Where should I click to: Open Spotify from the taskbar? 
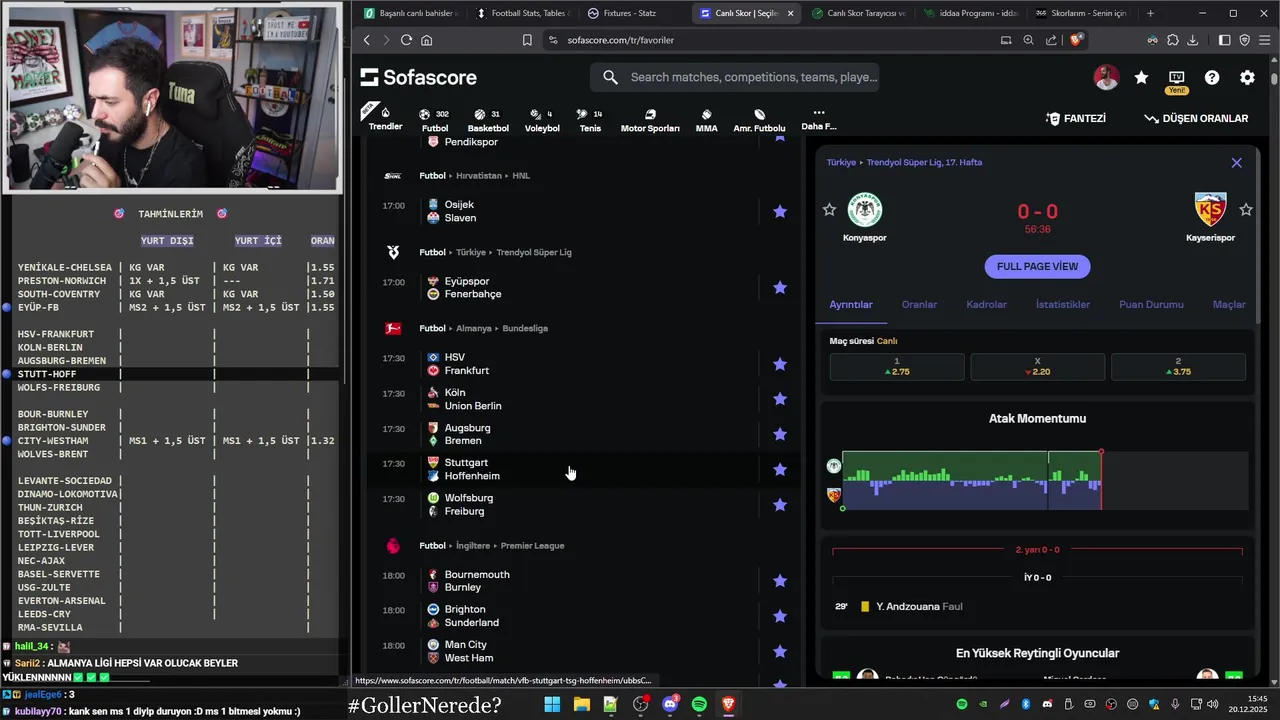click(x=699, y=704)
